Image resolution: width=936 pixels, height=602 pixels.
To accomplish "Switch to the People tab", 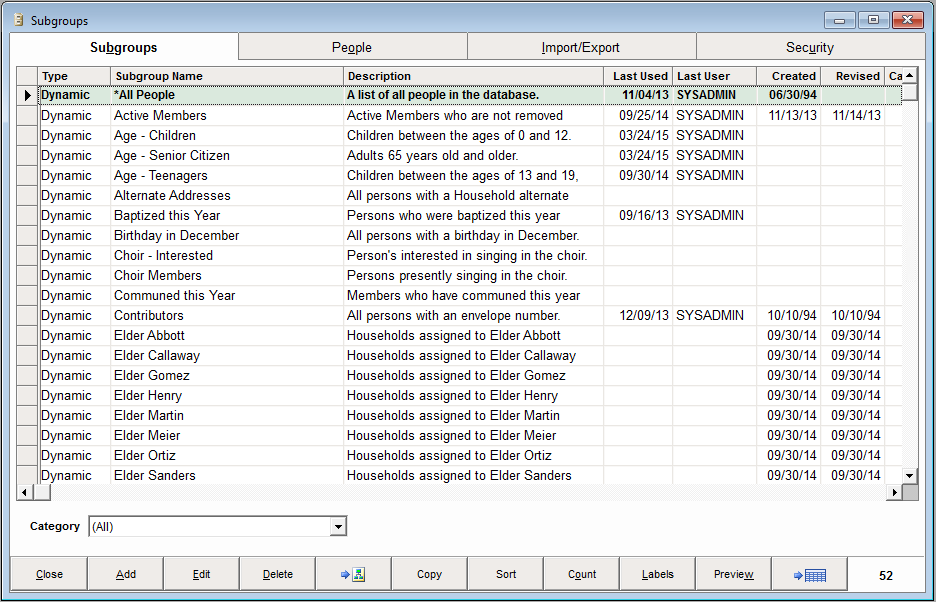I will pos(352,47).
